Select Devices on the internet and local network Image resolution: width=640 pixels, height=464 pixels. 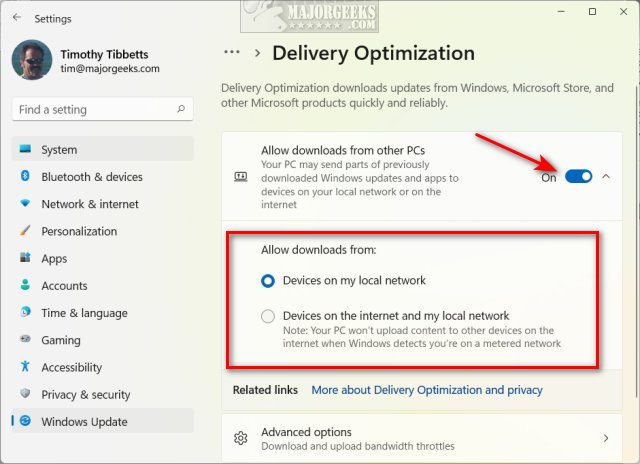click(x=268, y=316)
